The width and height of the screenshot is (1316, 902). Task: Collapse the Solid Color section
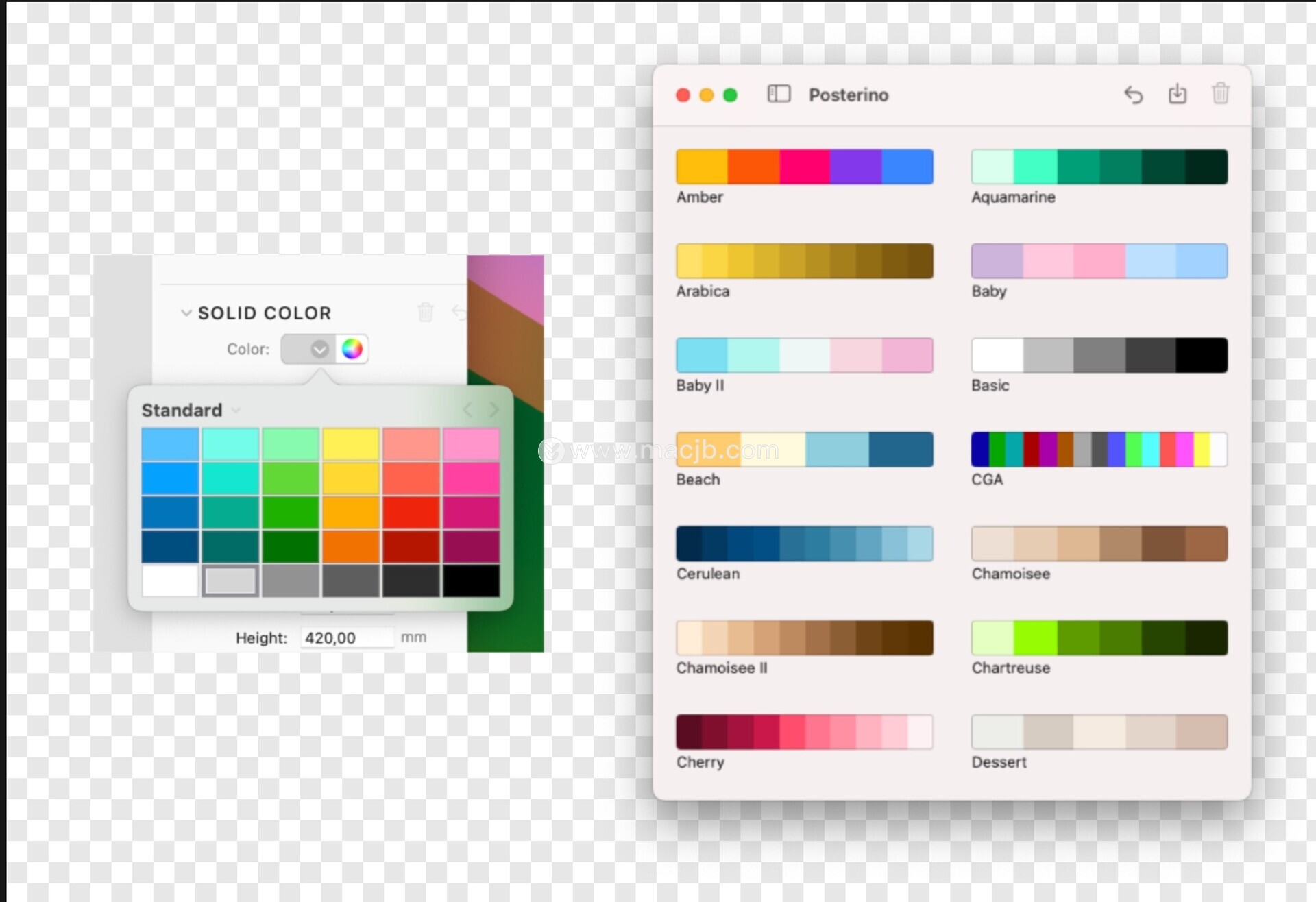[186, 313]
